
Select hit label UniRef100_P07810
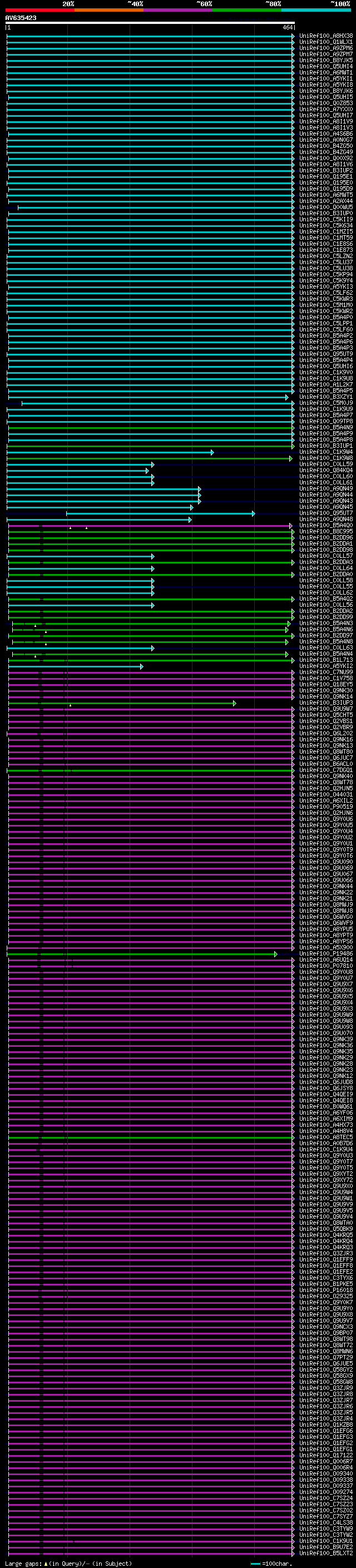326,966
